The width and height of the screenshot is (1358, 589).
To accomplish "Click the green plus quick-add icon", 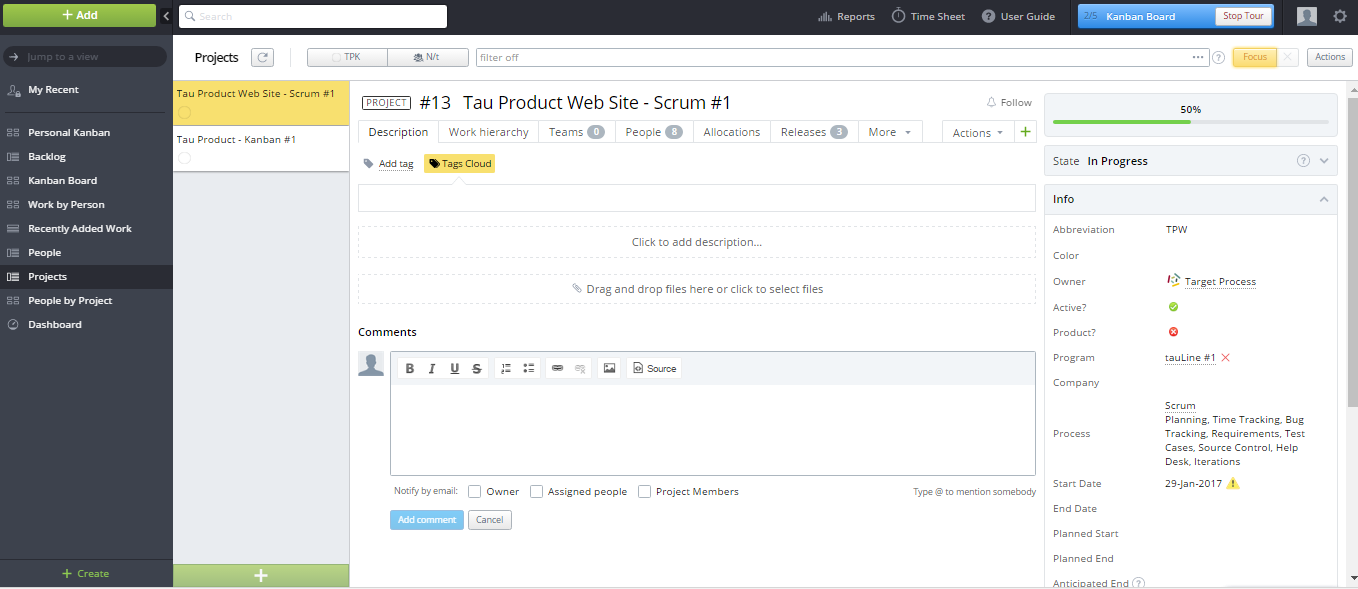I will tap(1025, 132).
